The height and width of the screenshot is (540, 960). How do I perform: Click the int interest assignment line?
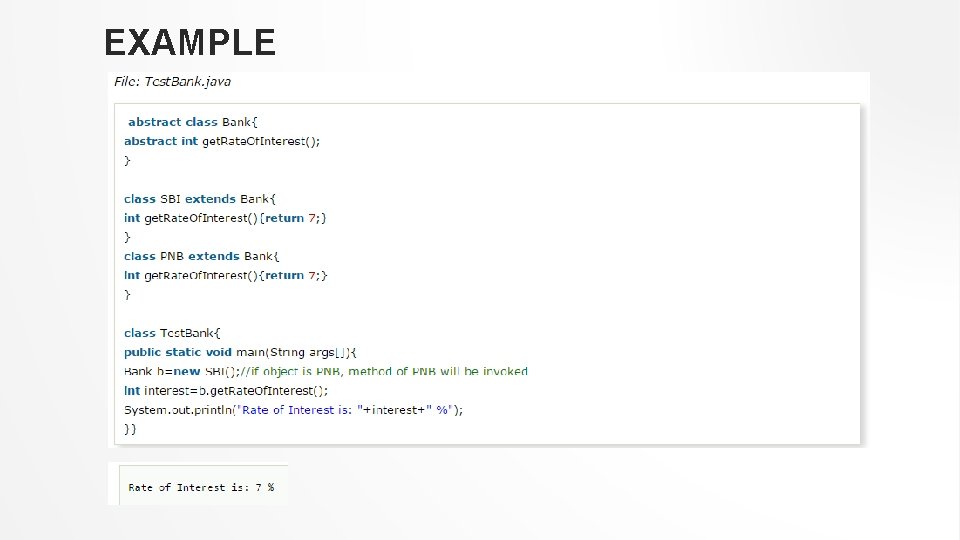click(x=226, y=391)
